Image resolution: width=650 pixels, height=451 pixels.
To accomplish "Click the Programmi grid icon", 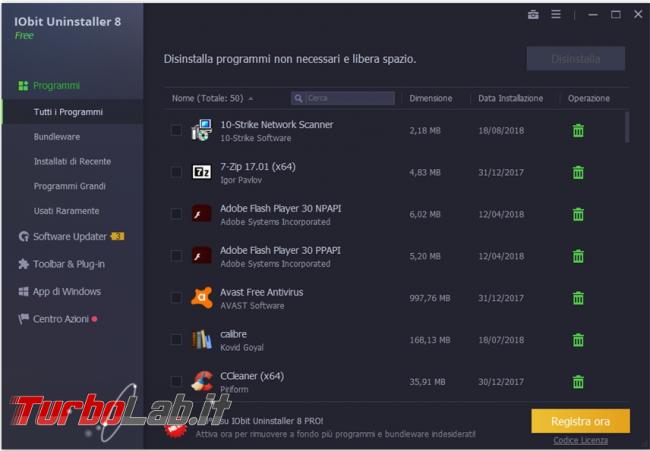I will point(23,86).
